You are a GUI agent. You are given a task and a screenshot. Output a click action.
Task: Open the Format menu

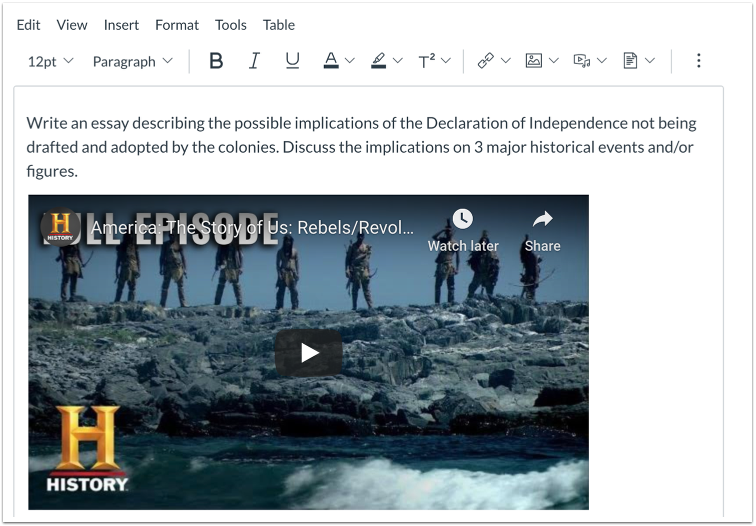coord(176,25)
